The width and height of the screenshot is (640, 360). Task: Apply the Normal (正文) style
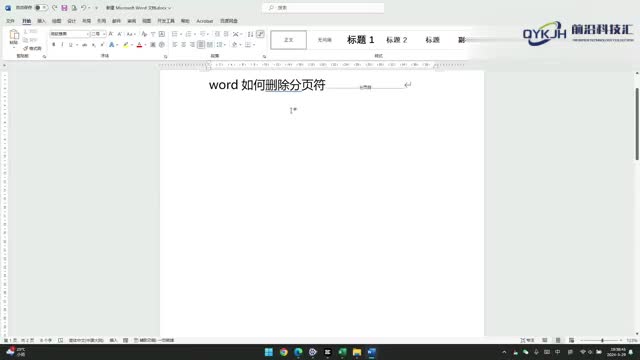pos(289,40)
